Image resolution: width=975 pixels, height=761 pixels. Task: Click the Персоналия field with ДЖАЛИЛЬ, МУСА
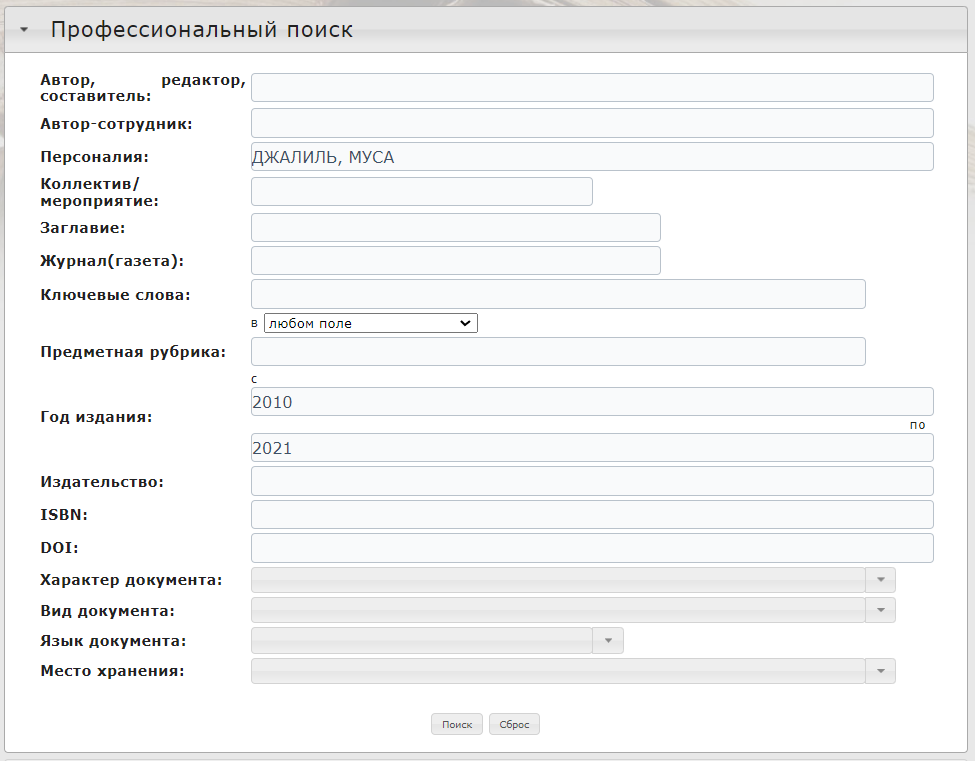[592, 157]
